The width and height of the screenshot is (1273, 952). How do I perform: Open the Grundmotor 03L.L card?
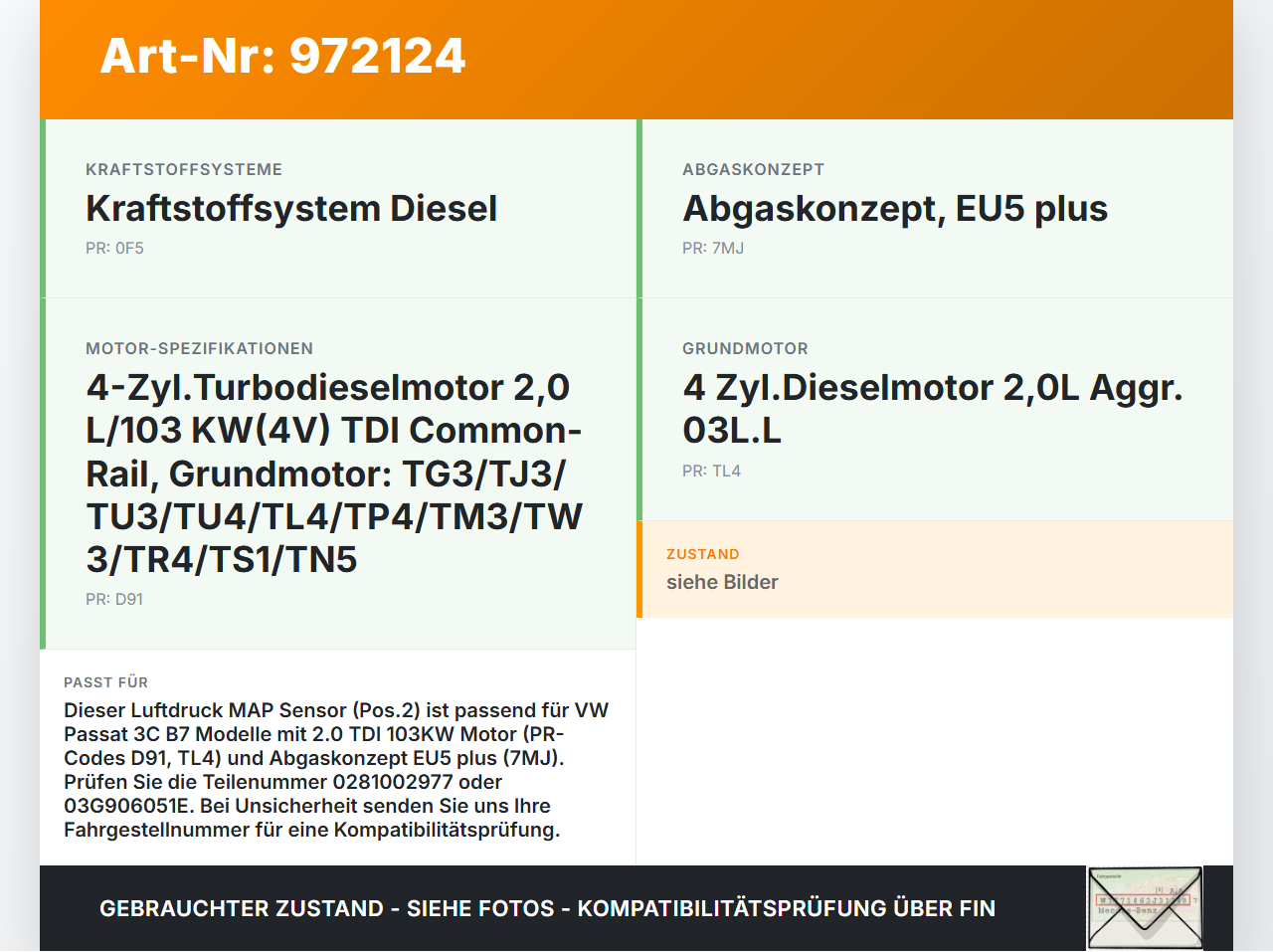932,408
